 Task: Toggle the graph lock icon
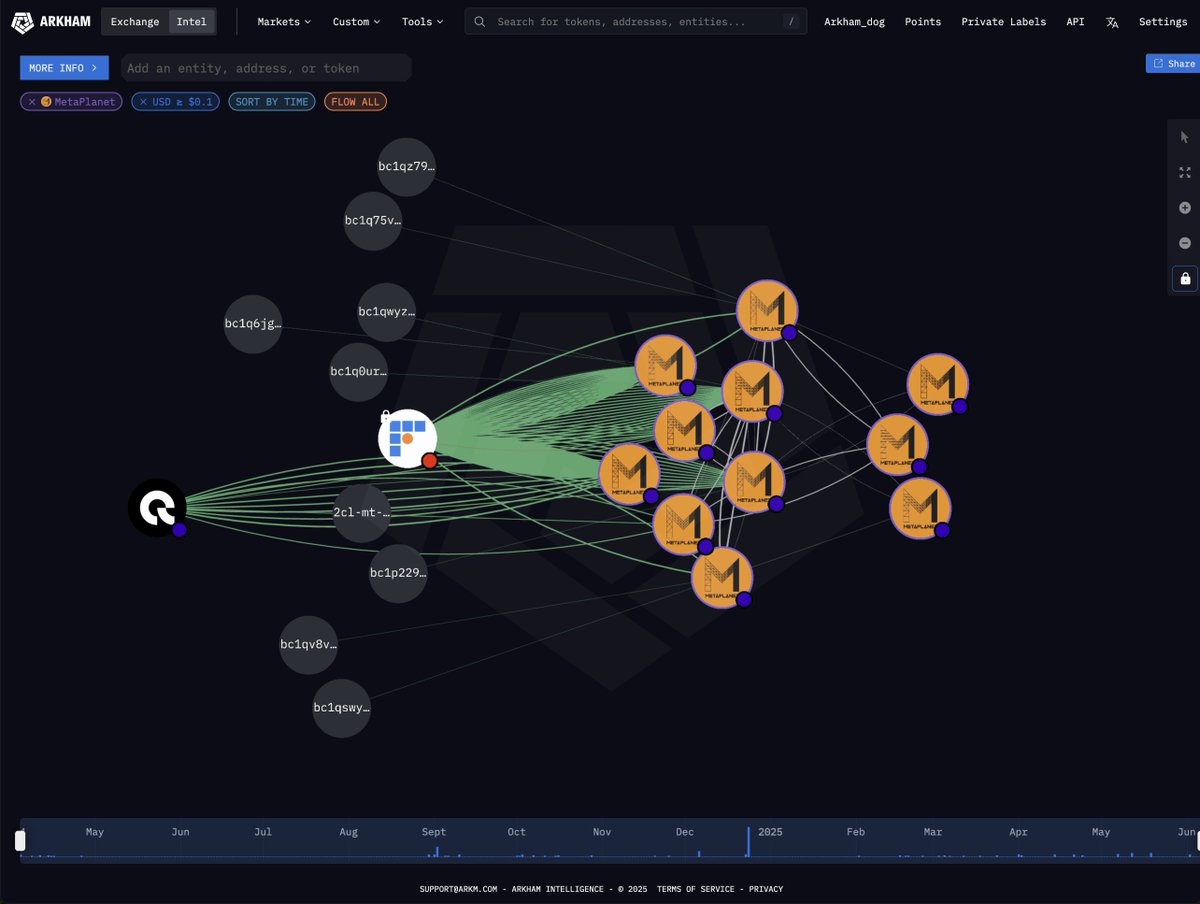(x=1185, y=278)
